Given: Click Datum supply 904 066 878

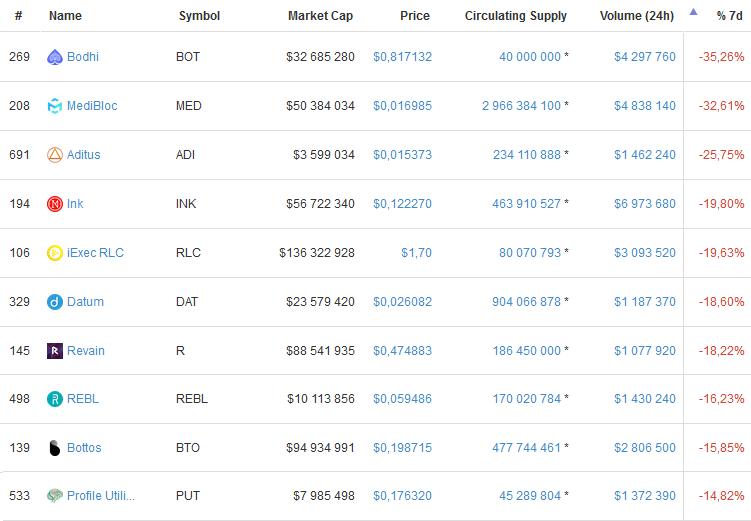Looking at the screenshot, I should point(526,302).
